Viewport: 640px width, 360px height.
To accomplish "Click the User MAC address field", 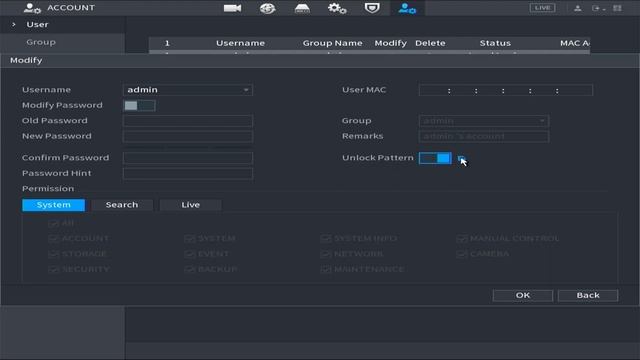I will point(506,90).
